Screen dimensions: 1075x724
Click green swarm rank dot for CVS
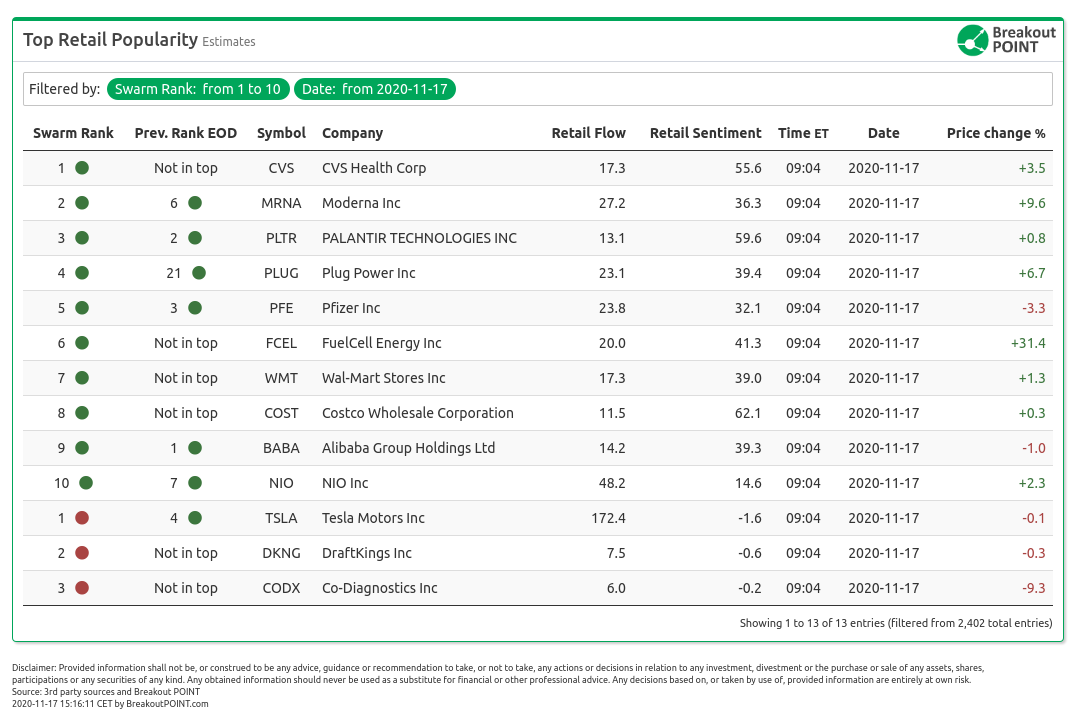pyautogui.click(x=82, y=168)
